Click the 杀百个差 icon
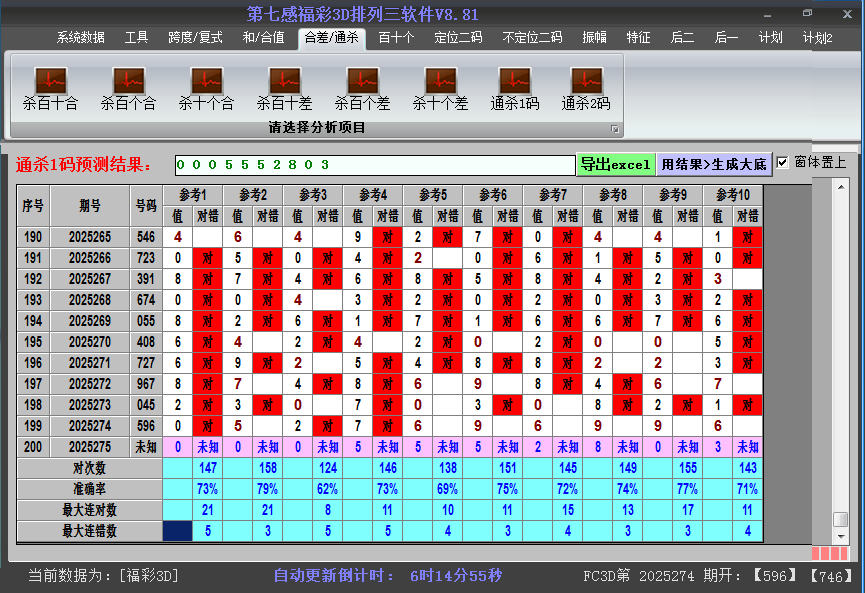 coord(362,87)
